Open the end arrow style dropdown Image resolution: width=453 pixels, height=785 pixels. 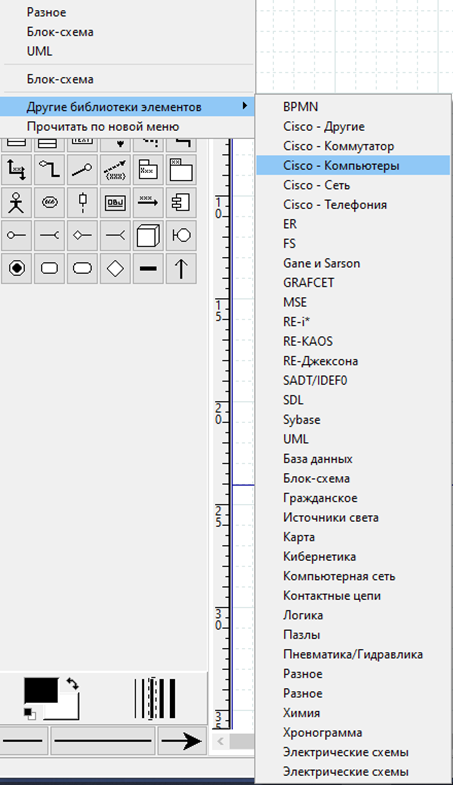(x=182, y=740)
